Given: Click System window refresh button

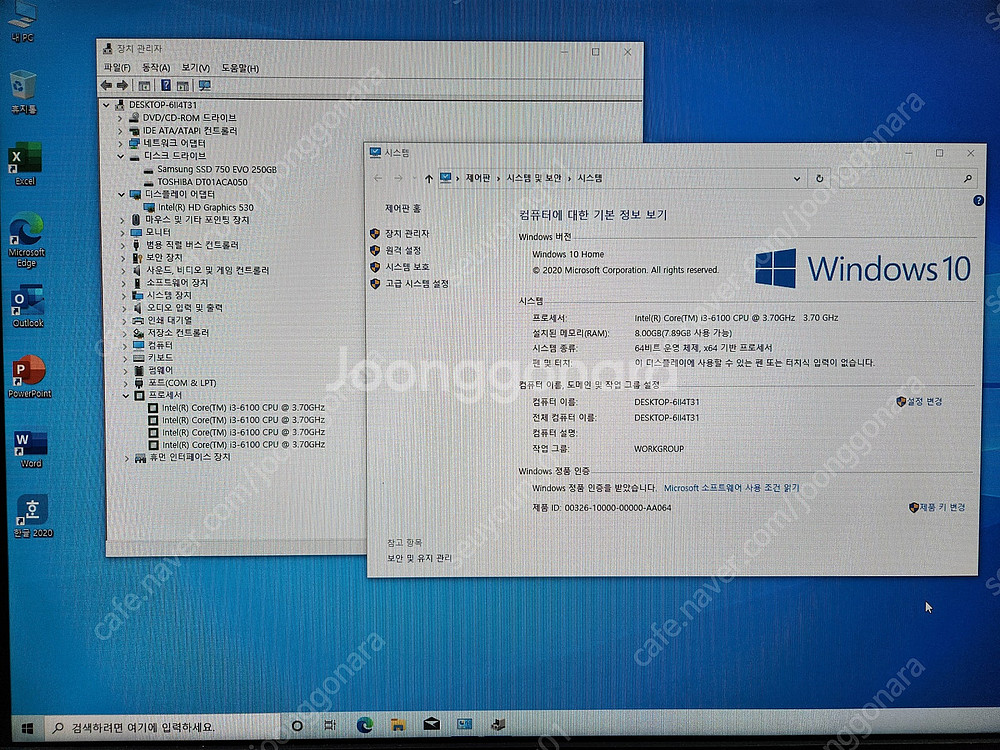Looking at the screenshot, I should (x=820, y=179).
